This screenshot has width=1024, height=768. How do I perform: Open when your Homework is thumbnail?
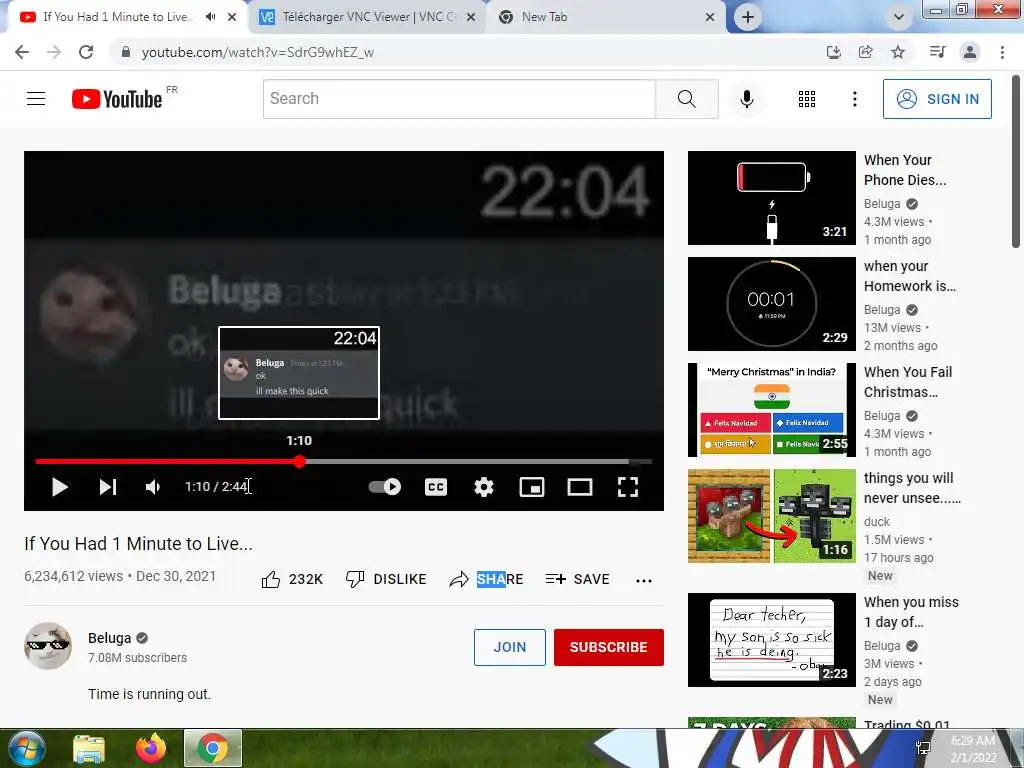point(771,304)
